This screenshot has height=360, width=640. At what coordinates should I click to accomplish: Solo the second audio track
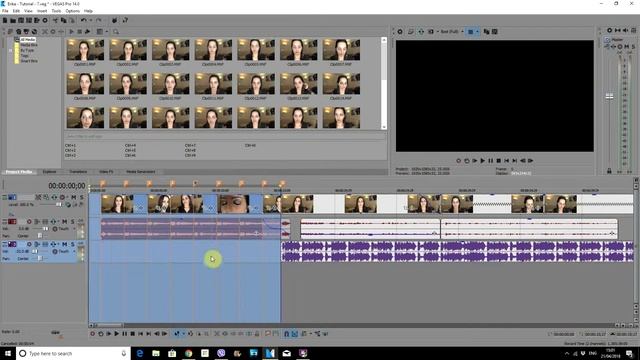(72, 244)
